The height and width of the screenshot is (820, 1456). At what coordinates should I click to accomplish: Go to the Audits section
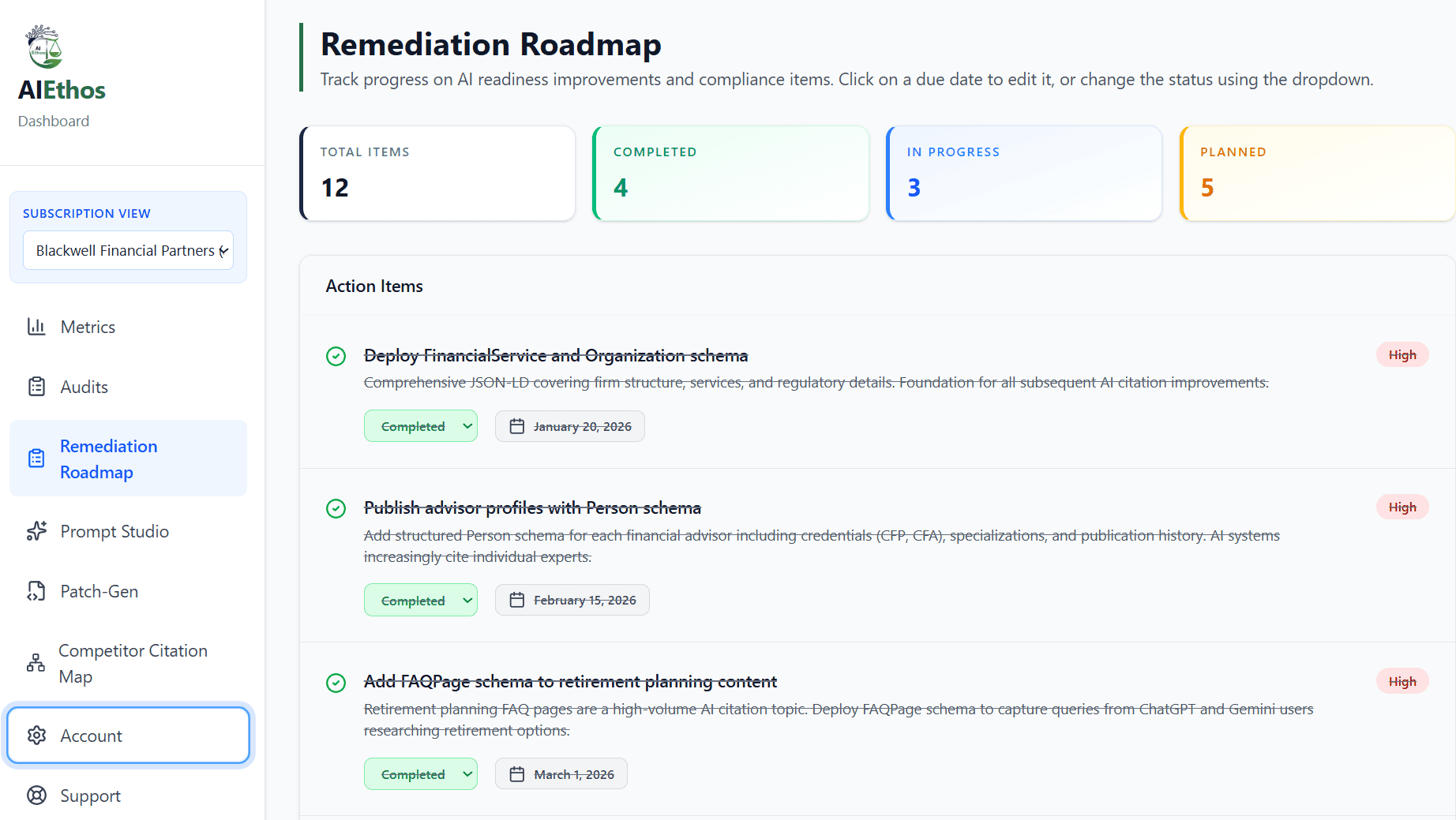(128, 387)
